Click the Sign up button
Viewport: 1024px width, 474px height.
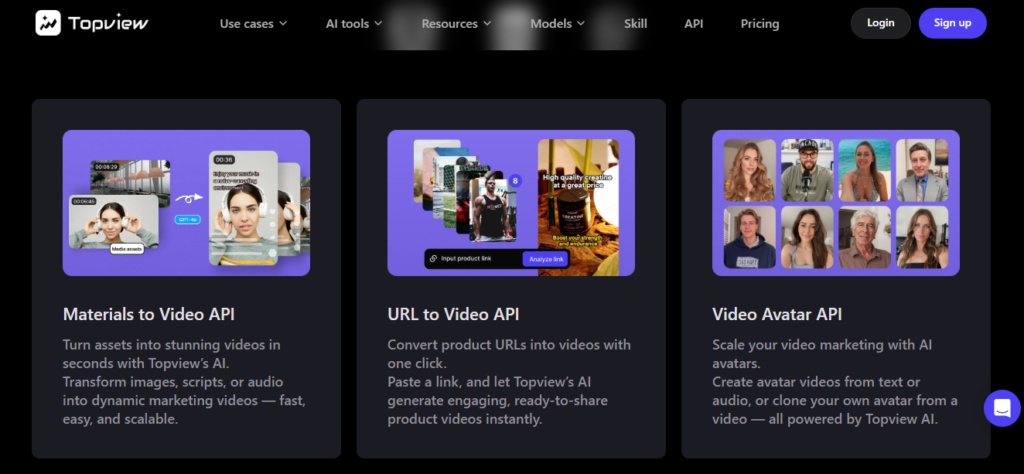click(x=952, y=23)
